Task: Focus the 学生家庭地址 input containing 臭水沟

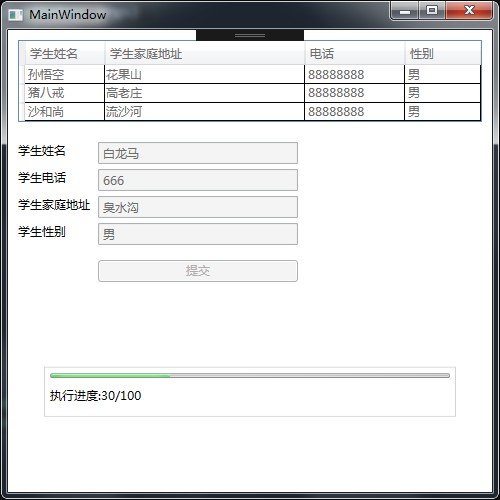Action: (x=198, y=207)
